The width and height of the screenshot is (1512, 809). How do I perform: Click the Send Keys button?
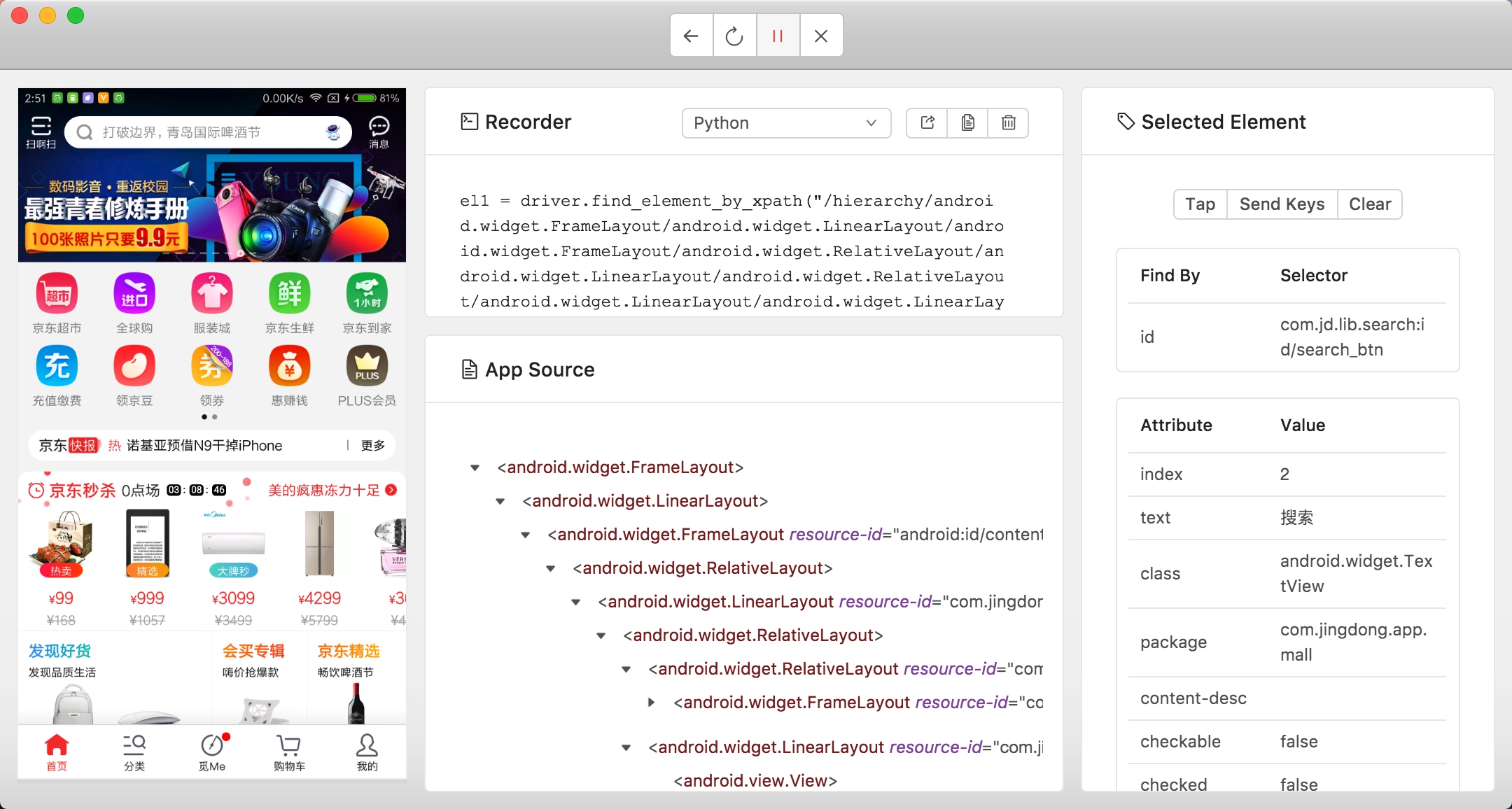coord(1282,204)
